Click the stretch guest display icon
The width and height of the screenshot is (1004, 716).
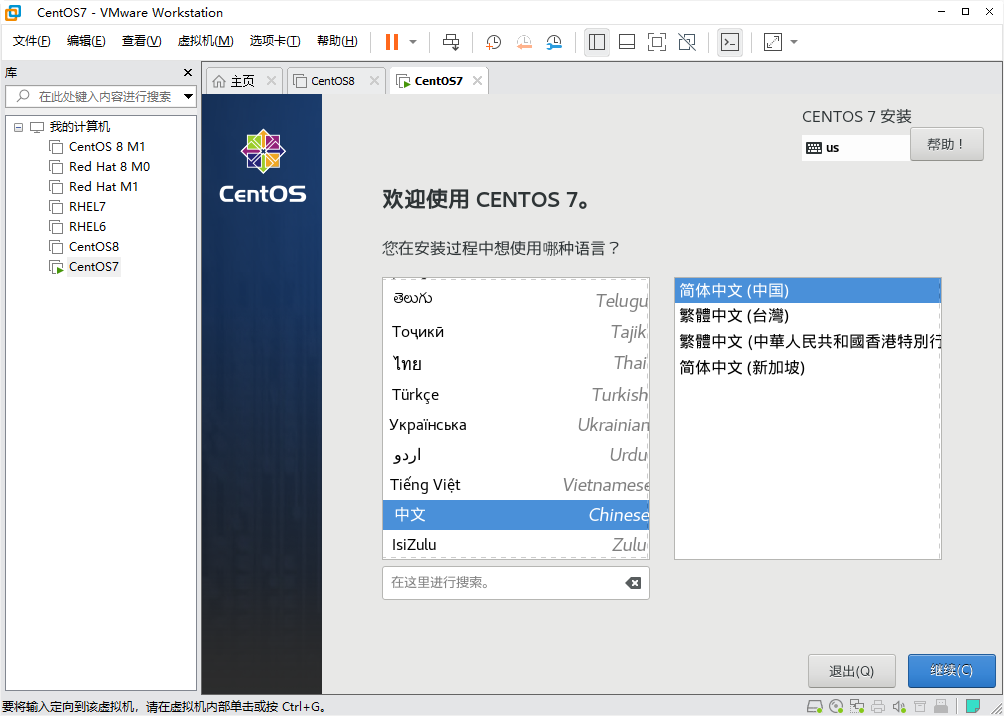(x=773, y=42)
